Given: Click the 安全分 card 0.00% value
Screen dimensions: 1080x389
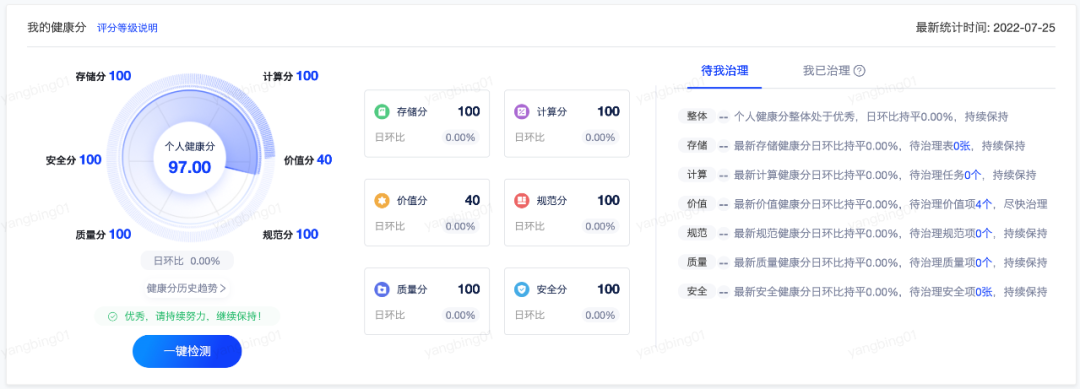Looking at the screenshot, I should click(x=601, y=315).
